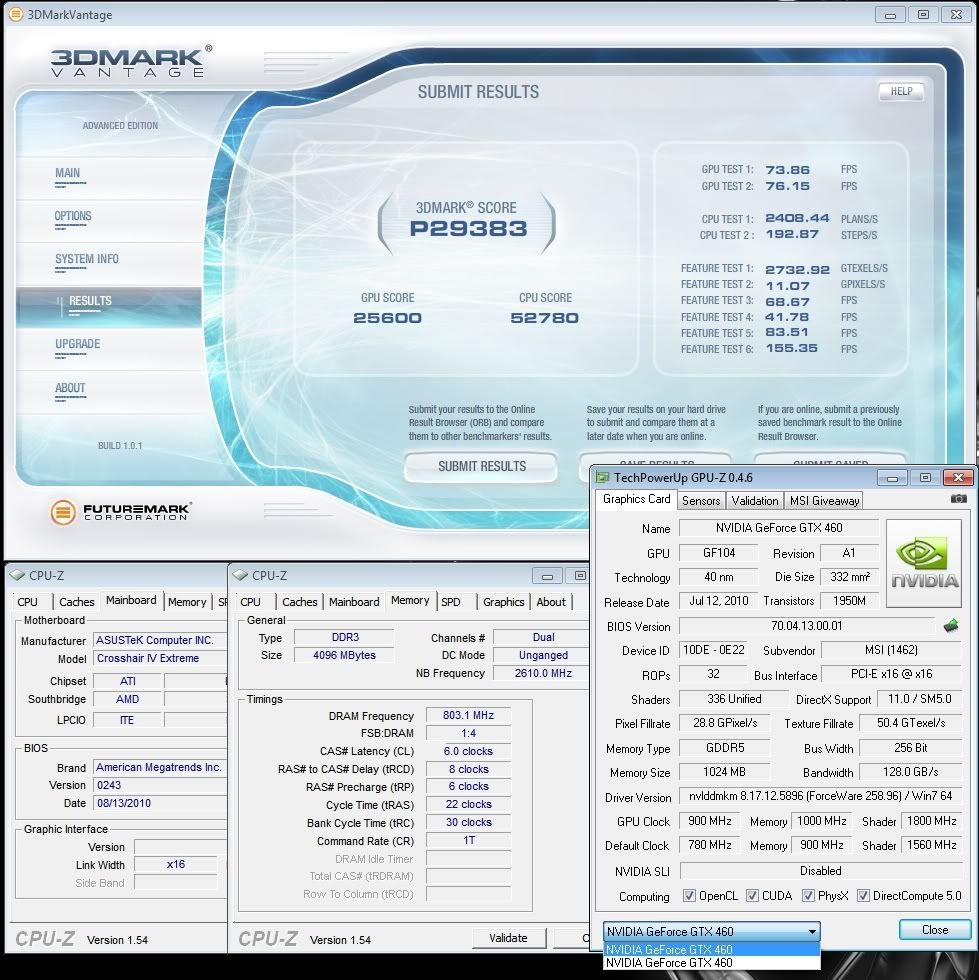Click the 3DMark score P29383
979x980 pixels.
tap(468, 229)
